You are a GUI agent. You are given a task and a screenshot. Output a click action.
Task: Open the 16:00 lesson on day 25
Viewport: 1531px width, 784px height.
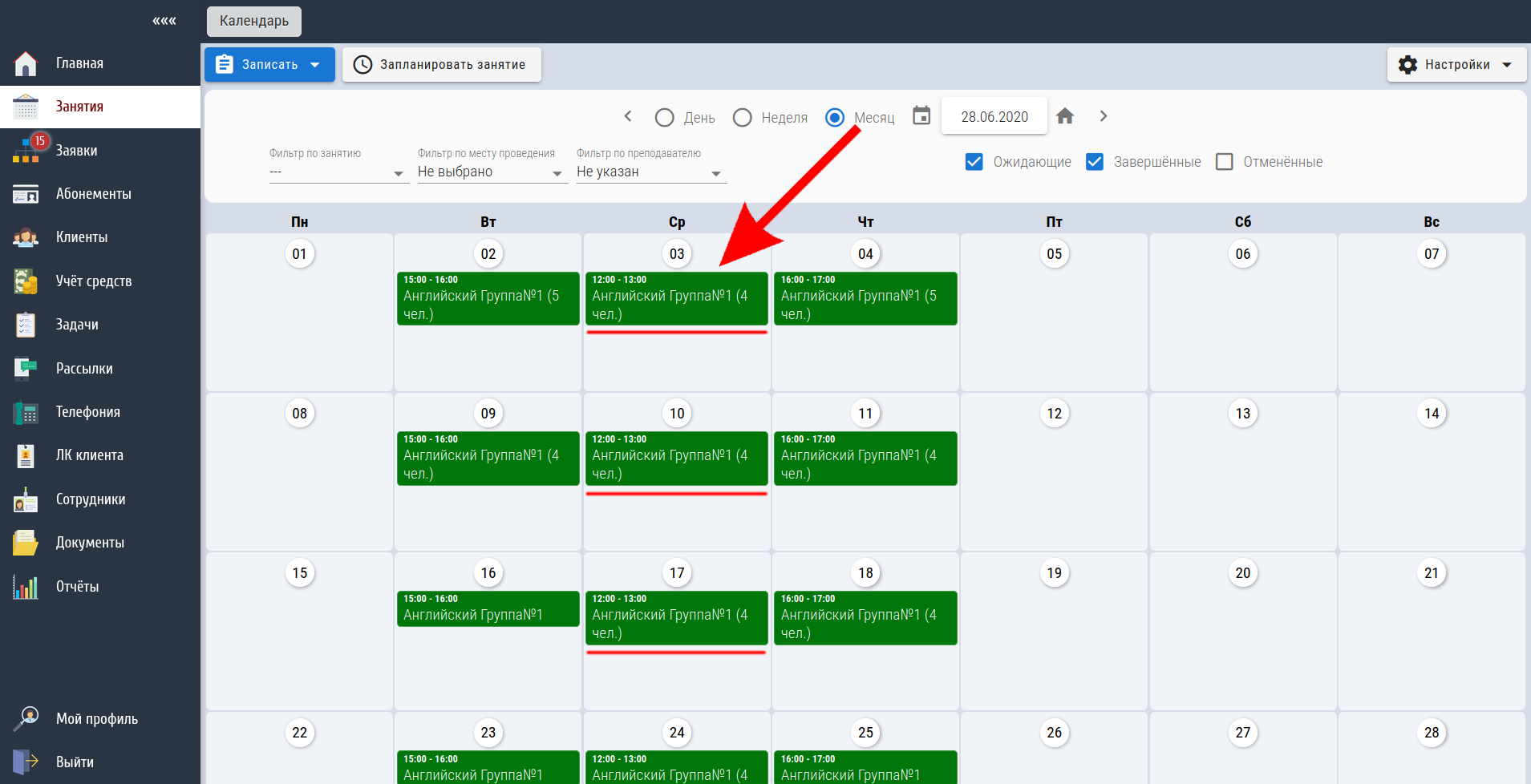coord(865,767)
